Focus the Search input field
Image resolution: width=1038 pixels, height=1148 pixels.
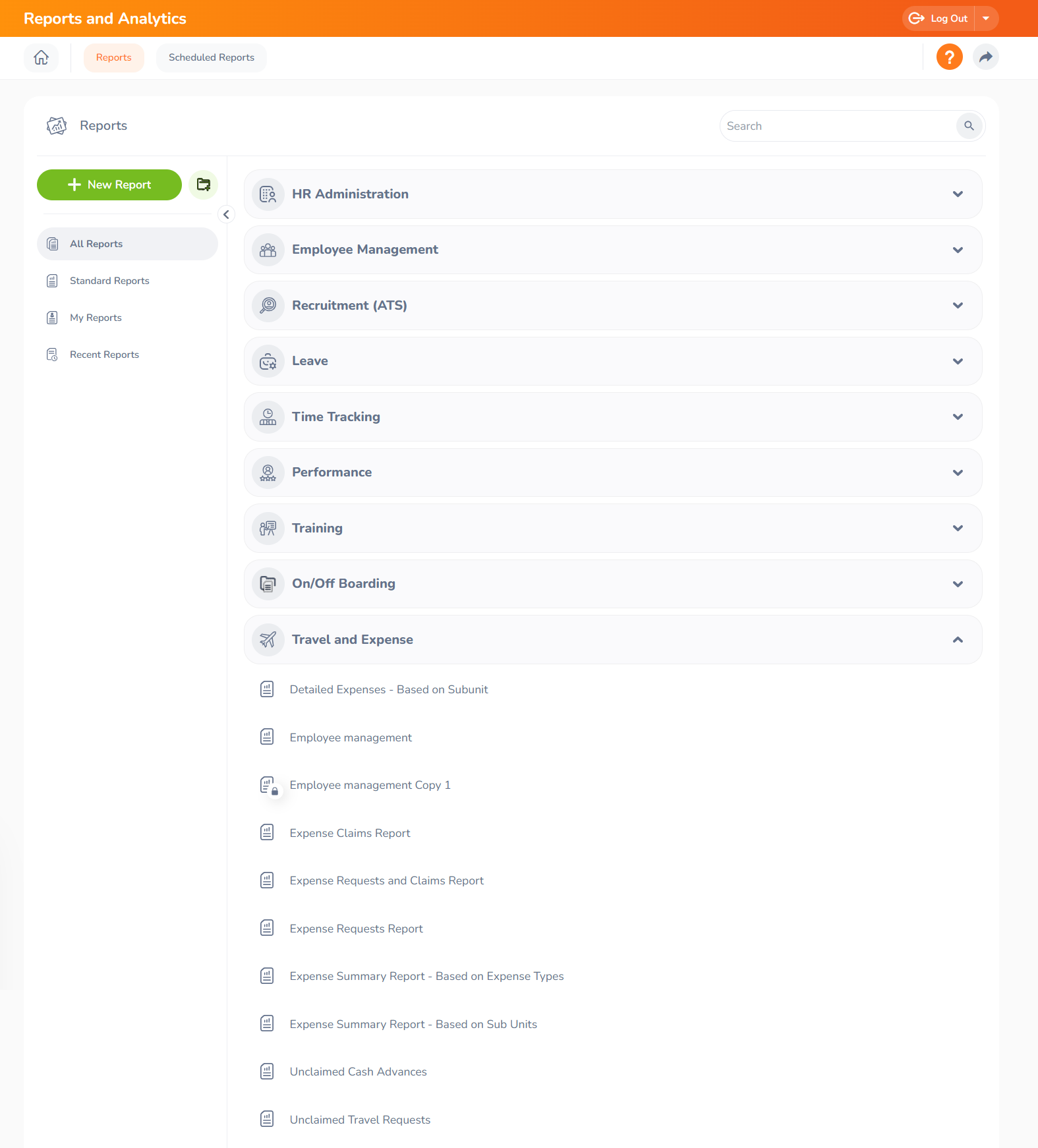837,126
